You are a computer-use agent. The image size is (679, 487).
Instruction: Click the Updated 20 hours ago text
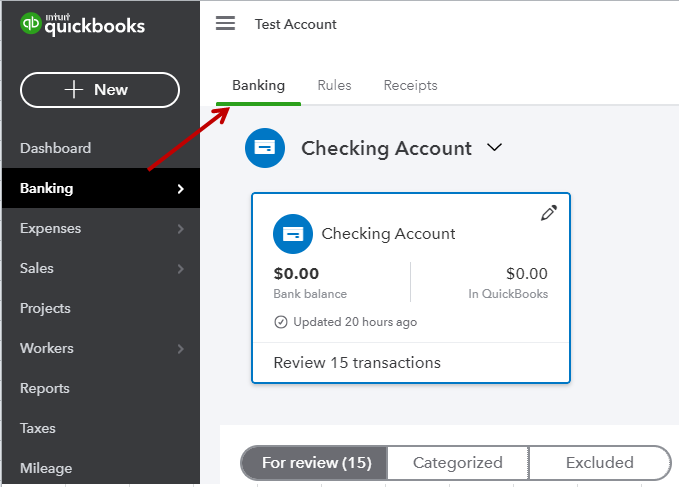(x=355, y=322)
